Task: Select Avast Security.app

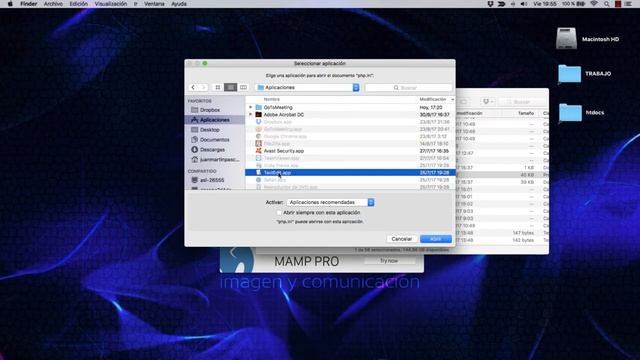Action: pyautogui.click(x=350, y=151)
